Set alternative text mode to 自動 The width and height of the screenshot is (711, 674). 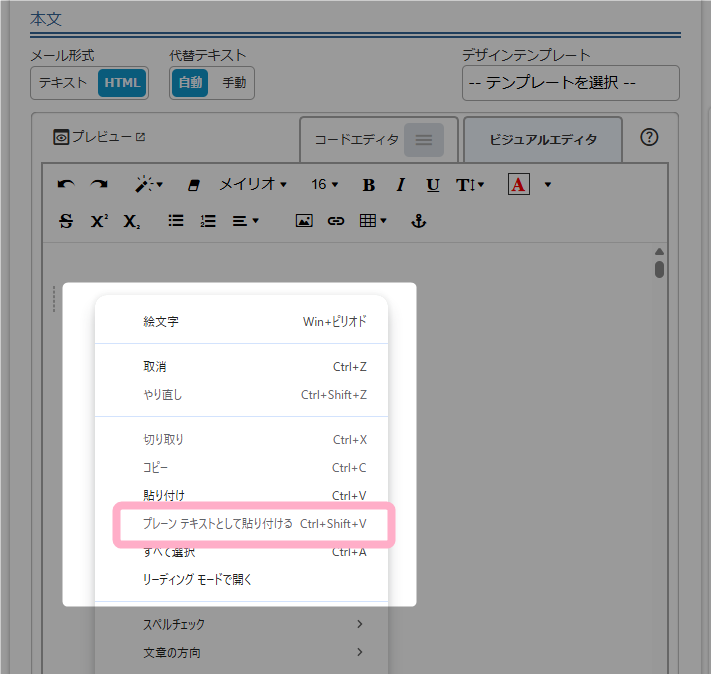point(190,83)
